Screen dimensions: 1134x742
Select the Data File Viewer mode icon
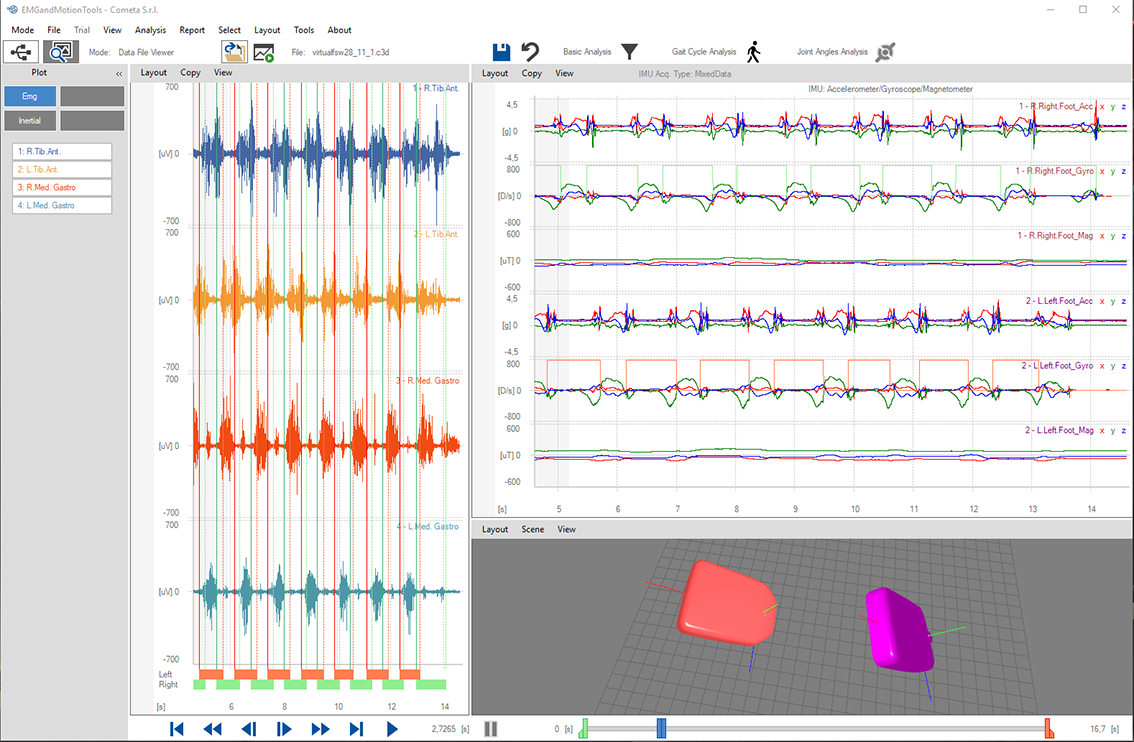pyautogui.click(x=61, y=51)
